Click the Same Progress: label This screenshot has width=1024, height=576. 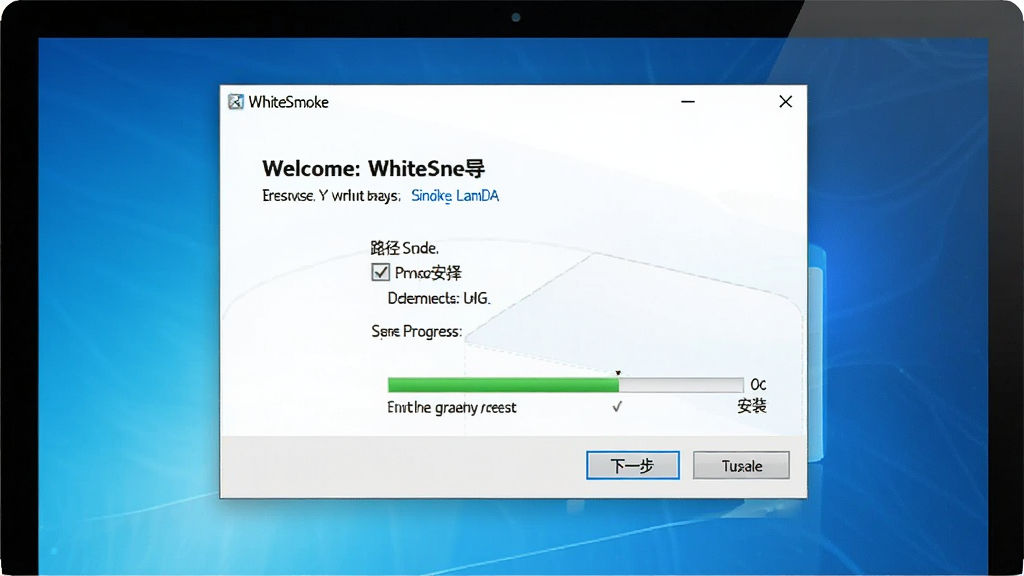[x=417, y=332]
